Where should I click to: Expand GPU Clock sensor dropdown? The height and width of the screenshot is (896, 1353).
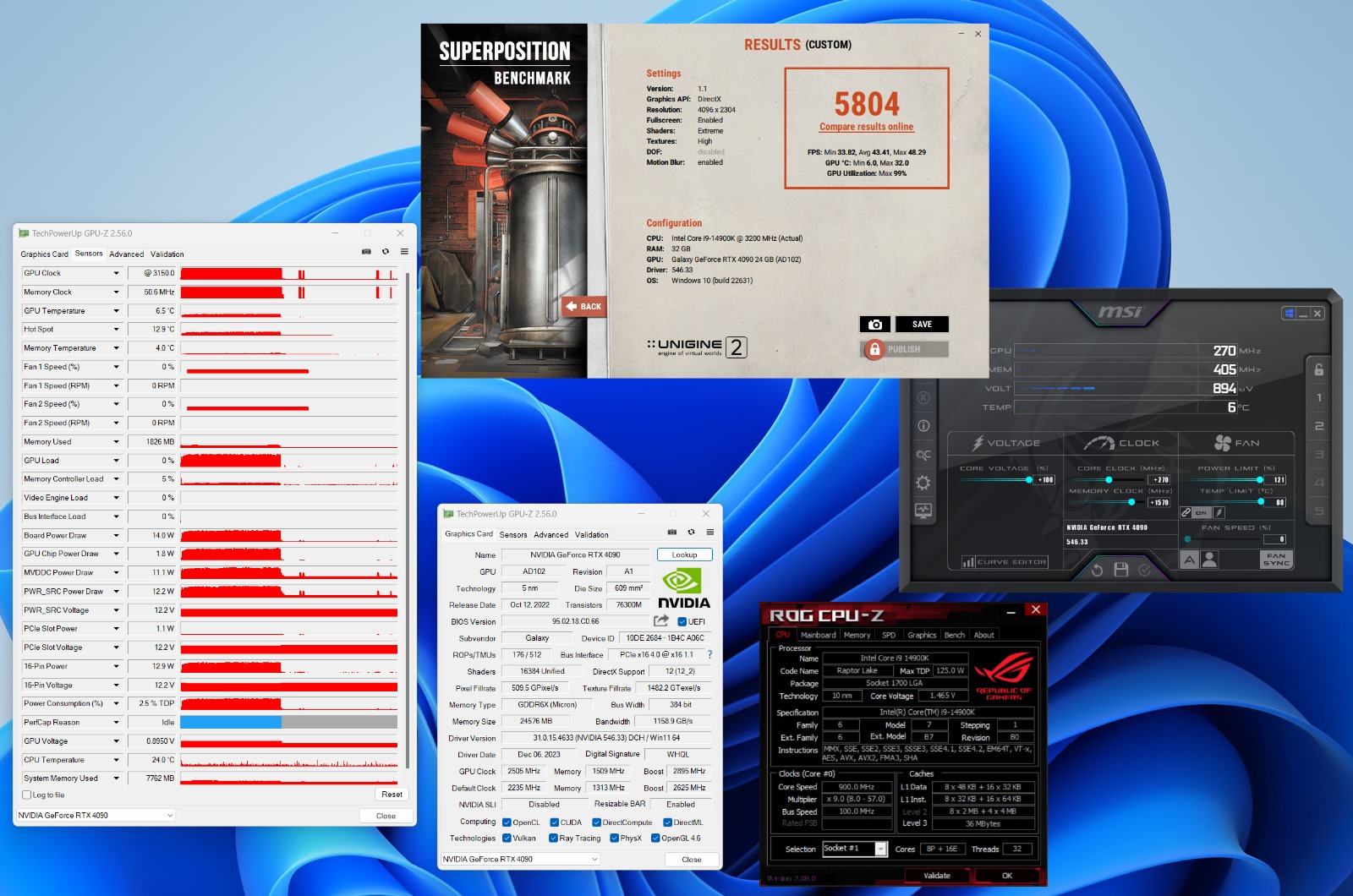pyautogui.click(x=117, y=273)
